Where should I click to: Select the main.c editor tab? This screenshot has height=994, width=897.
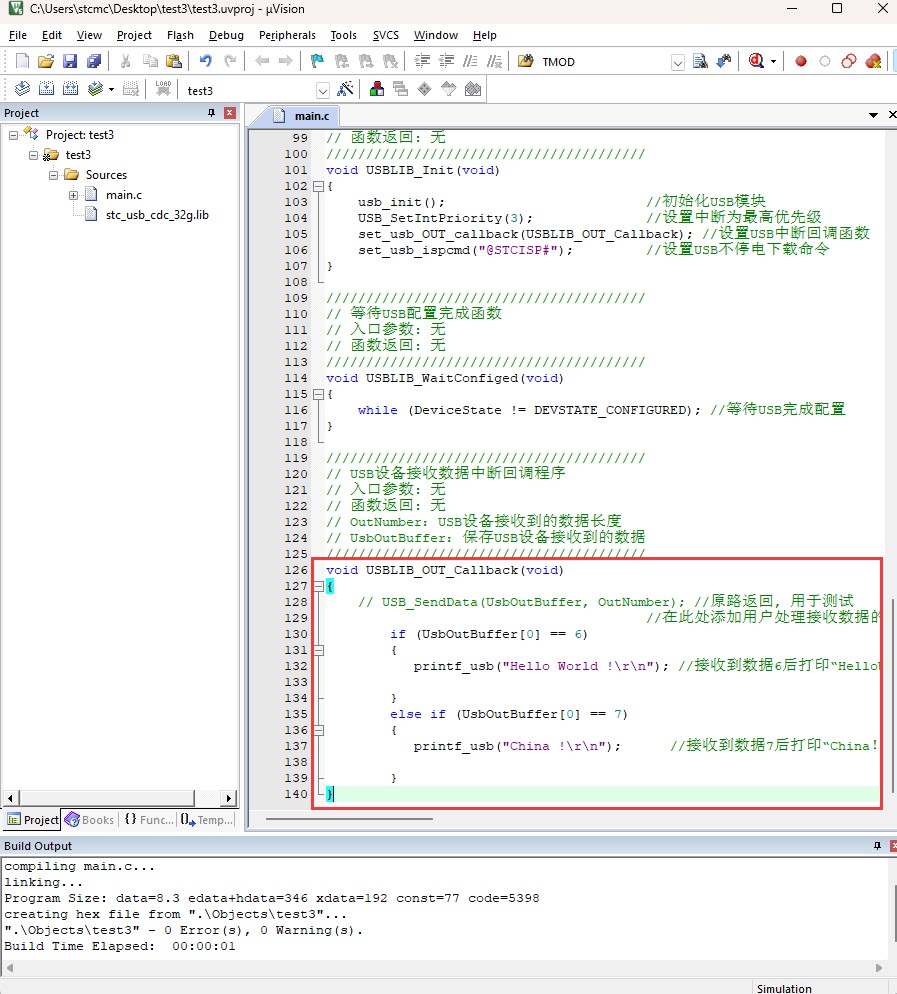[x=302, y=116]
